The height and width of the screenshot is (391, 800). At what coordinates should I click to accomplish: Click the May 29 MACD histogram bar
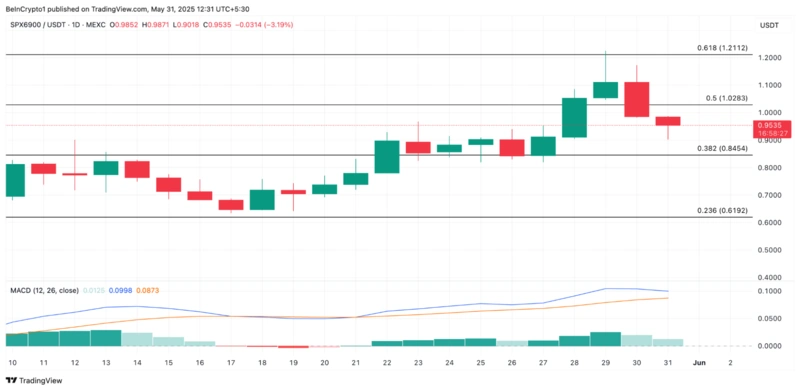[605, 339]
